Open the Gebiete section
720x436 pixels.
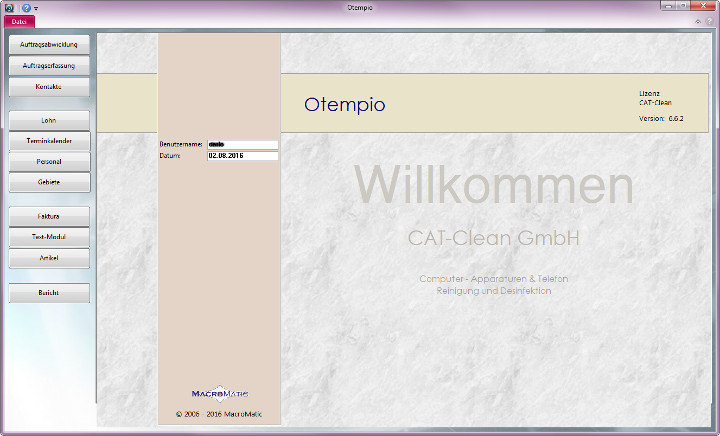coord(49,183)
